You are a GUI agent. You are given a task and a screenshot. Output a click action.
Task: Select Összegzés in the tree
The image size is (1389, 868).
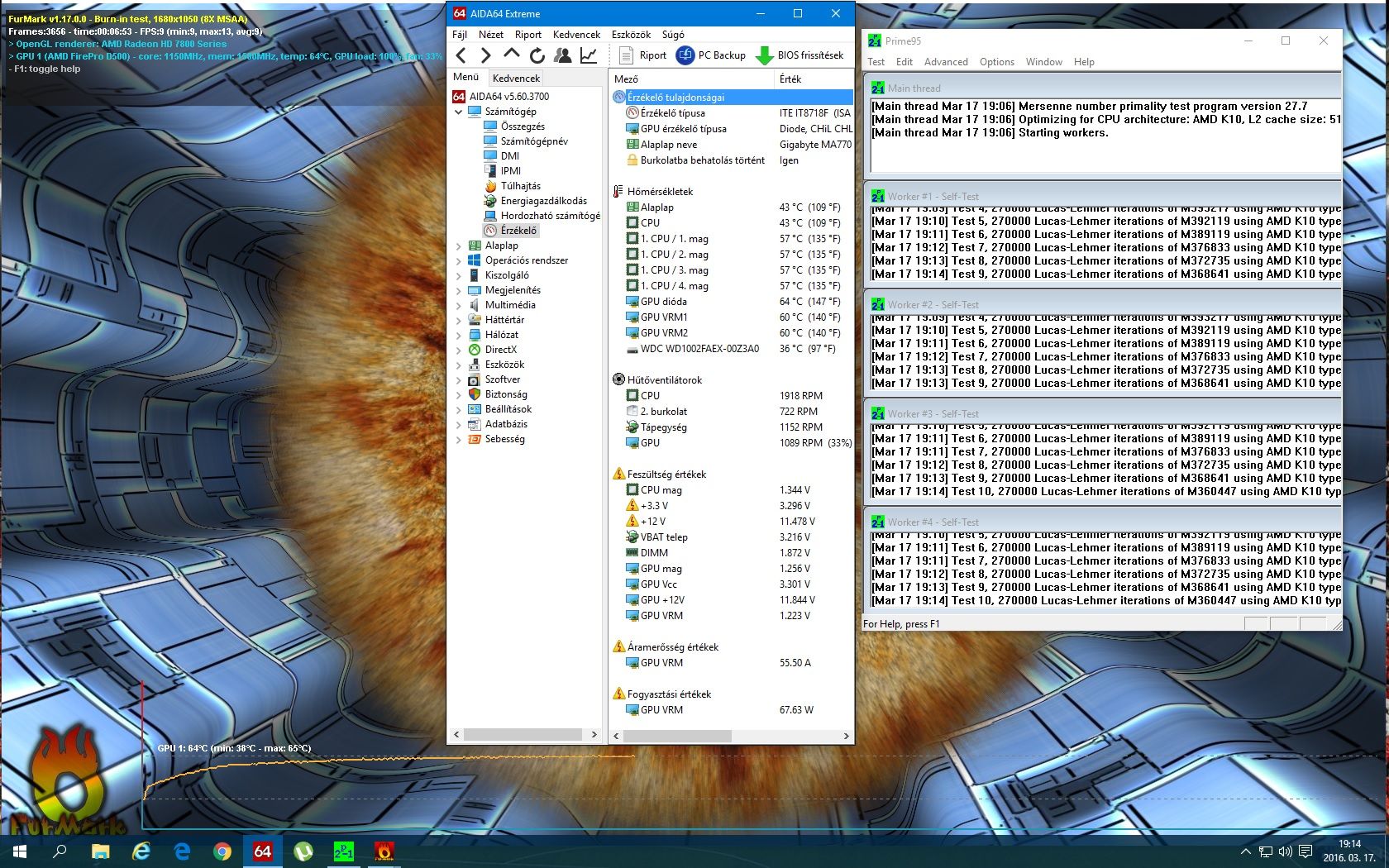tap(523, 126)
